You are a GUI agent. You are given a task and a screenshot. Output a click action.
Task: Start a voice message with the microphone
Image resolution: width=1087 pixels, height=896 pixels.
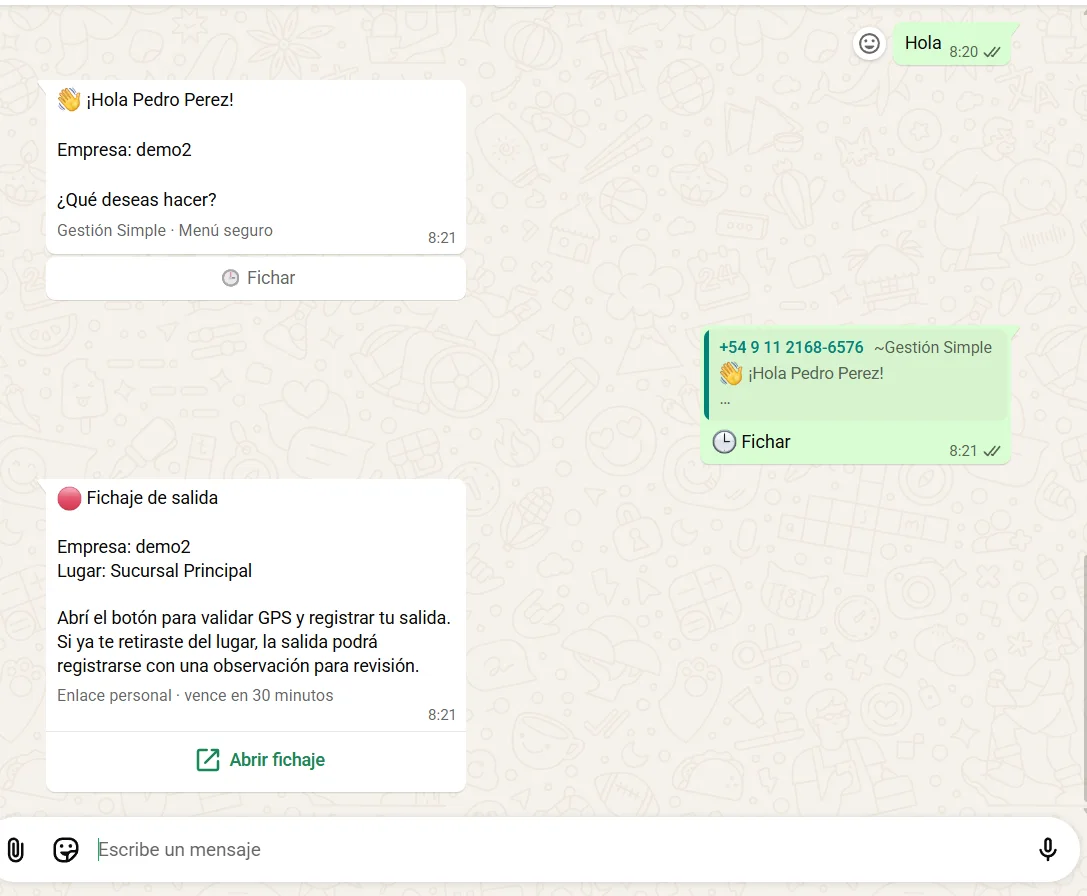[1047, 849]
